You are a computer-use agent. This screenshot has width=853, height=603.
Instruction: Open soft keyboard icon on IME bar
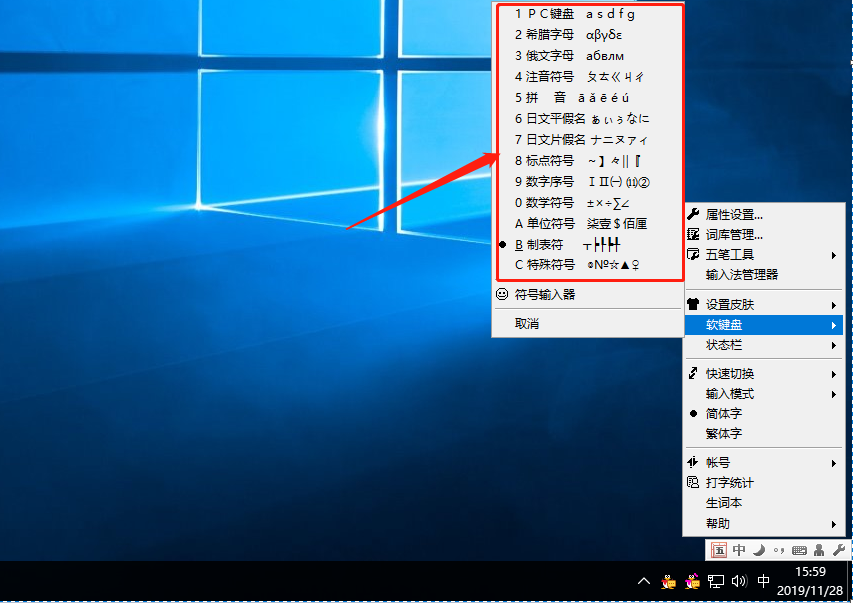[x=799, y=550]
